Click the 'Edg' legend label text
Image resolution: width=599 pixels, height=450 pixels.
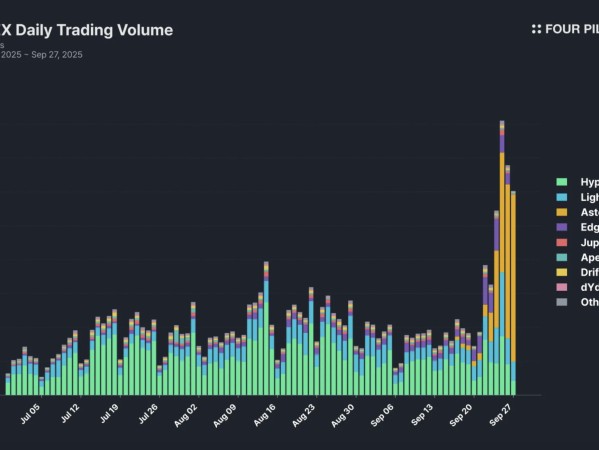(589, 227)
